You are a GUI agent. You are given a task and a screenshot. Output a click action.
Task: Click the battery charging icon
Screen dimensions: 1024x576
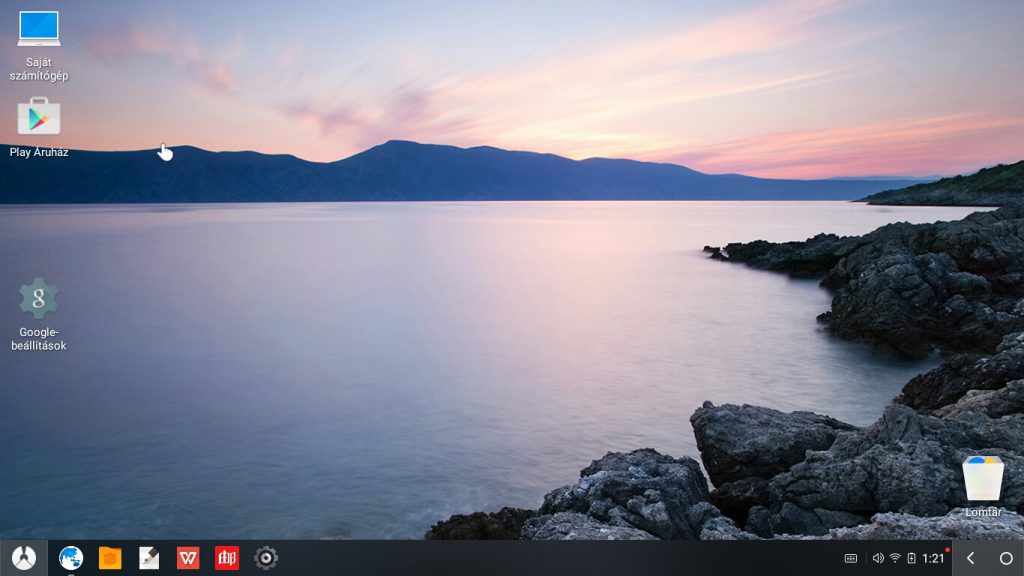pyautogui.click(x=911, y=558)
